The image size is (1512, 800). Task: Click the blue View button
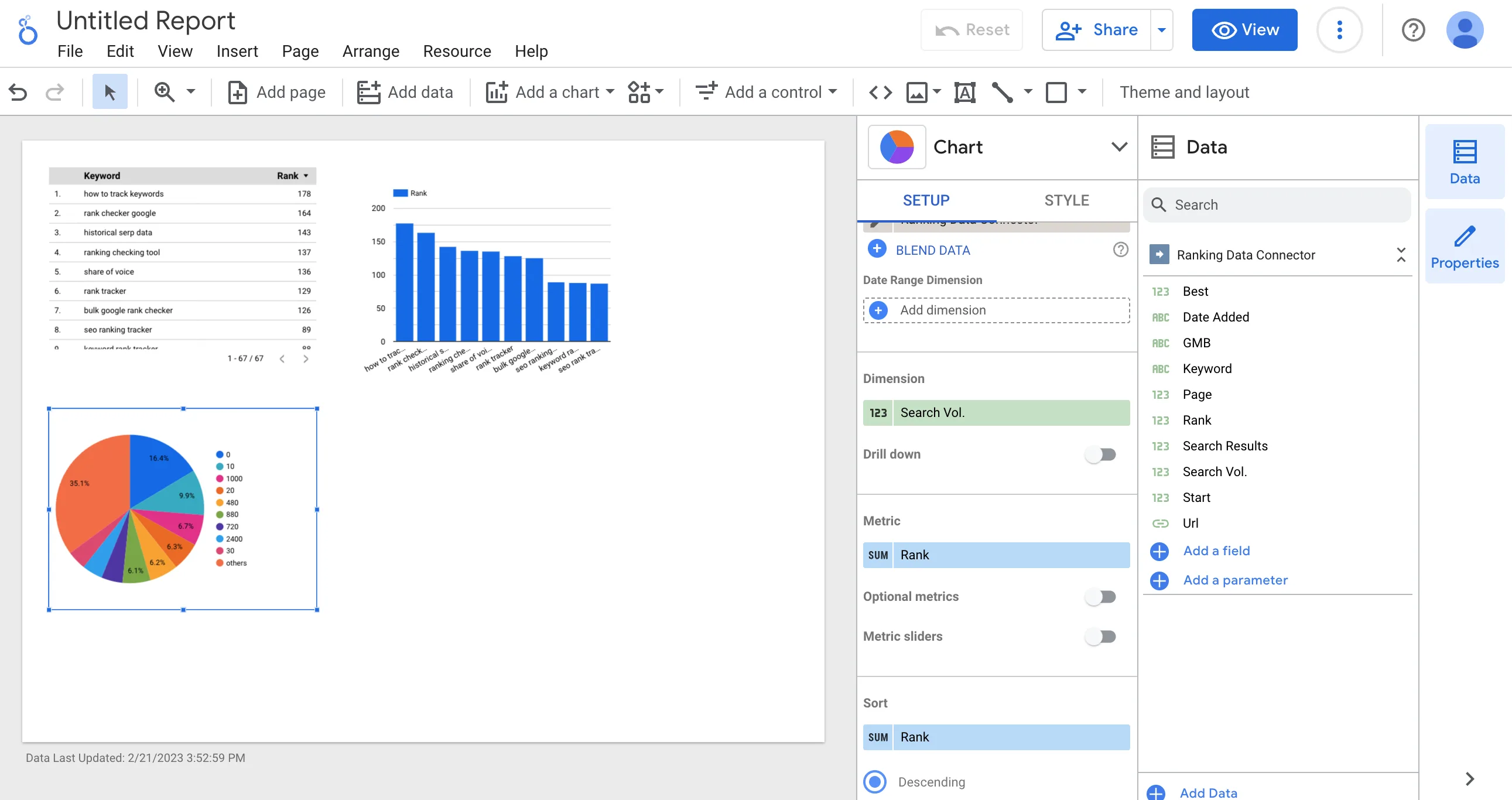(x=1244, y=30)
